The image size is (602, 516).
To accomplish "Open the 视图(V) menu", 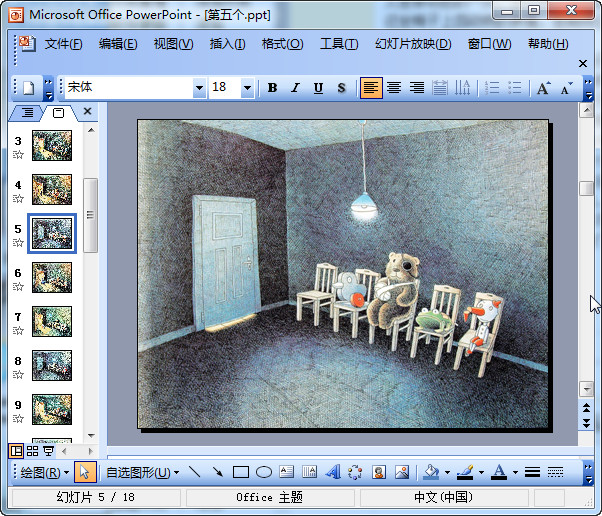I will click(x=174, y=44).
